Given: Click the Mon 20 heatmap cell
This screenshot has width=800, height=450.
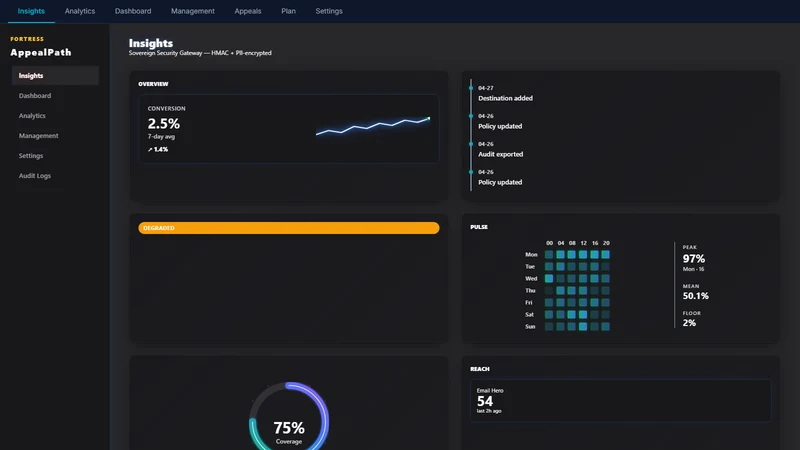Looking at the screenshot, I should pos(606,255).
